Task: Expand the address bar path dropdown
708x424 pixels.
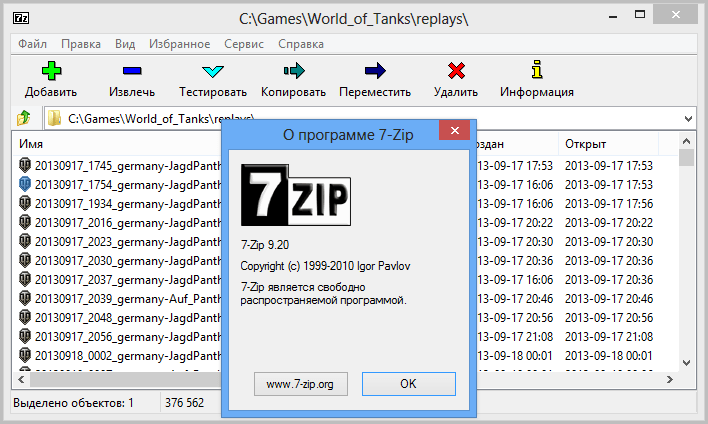Action: (x=688, y=119)
